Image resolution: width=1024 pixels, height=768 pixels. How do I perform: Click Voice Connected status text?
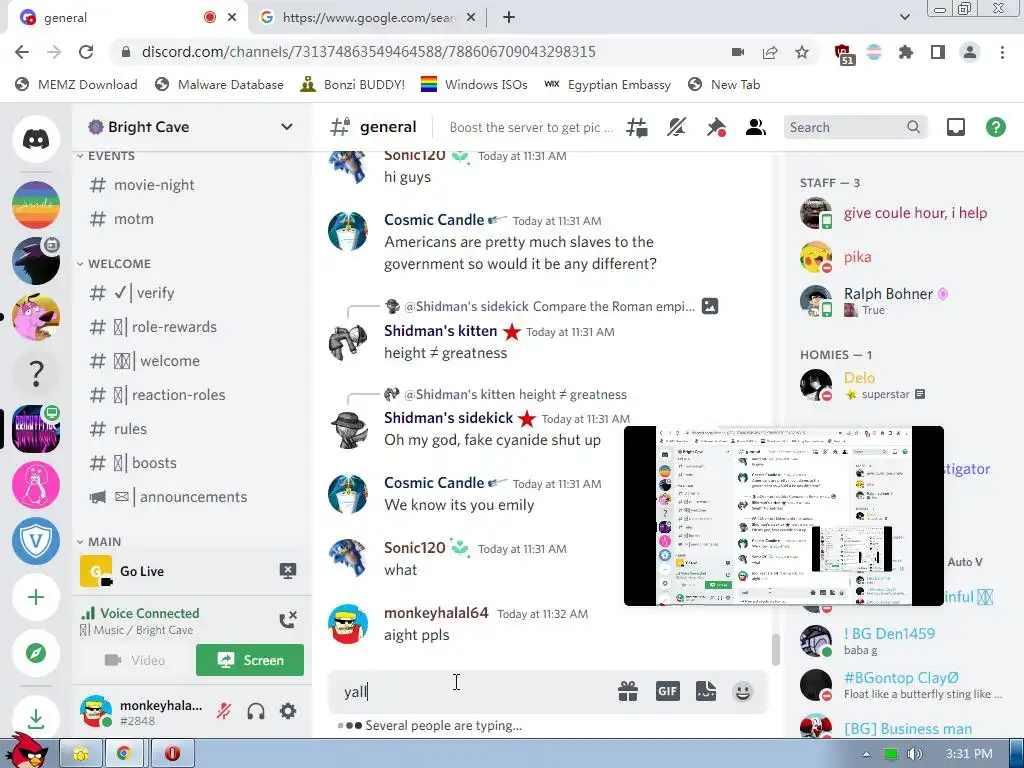pos(150,613)
